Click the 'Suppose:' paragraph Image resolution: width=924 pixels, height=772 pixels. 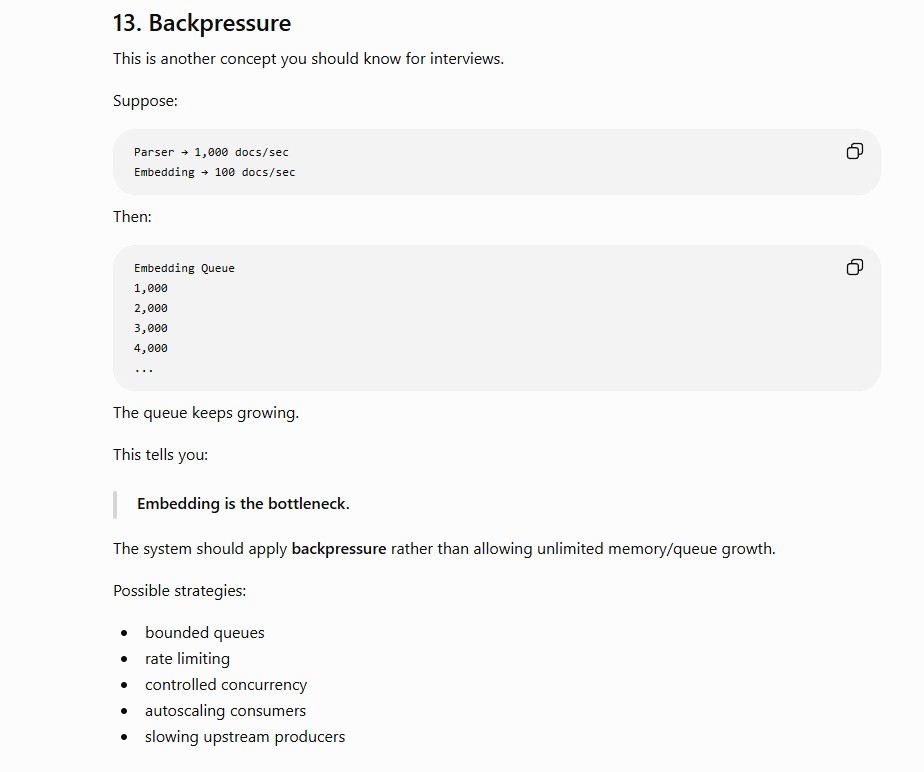click(146, 101)
